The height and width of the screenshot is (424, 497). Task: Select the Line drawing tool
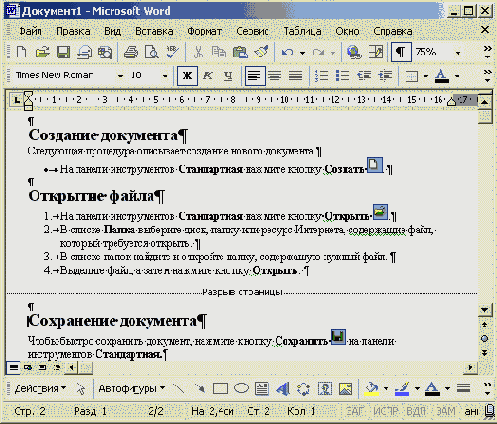pyautogui.click(x=179, y=389)
